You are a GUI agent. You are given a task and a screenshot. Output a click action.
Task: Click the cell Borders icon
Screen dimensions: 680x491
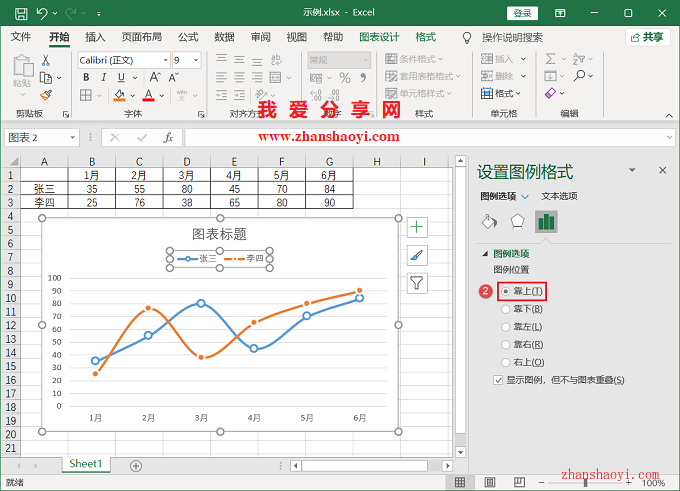pyautogui.click(x=86, y=95)
